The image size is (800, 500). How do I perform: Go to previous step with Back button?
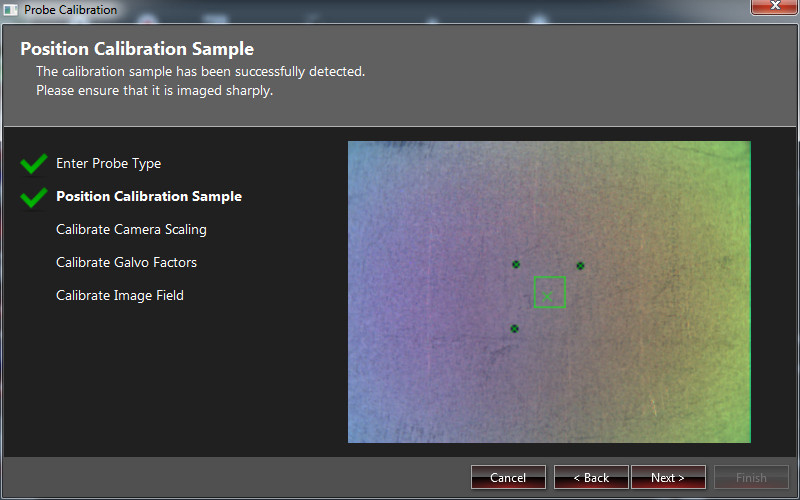tap(591, 477)
